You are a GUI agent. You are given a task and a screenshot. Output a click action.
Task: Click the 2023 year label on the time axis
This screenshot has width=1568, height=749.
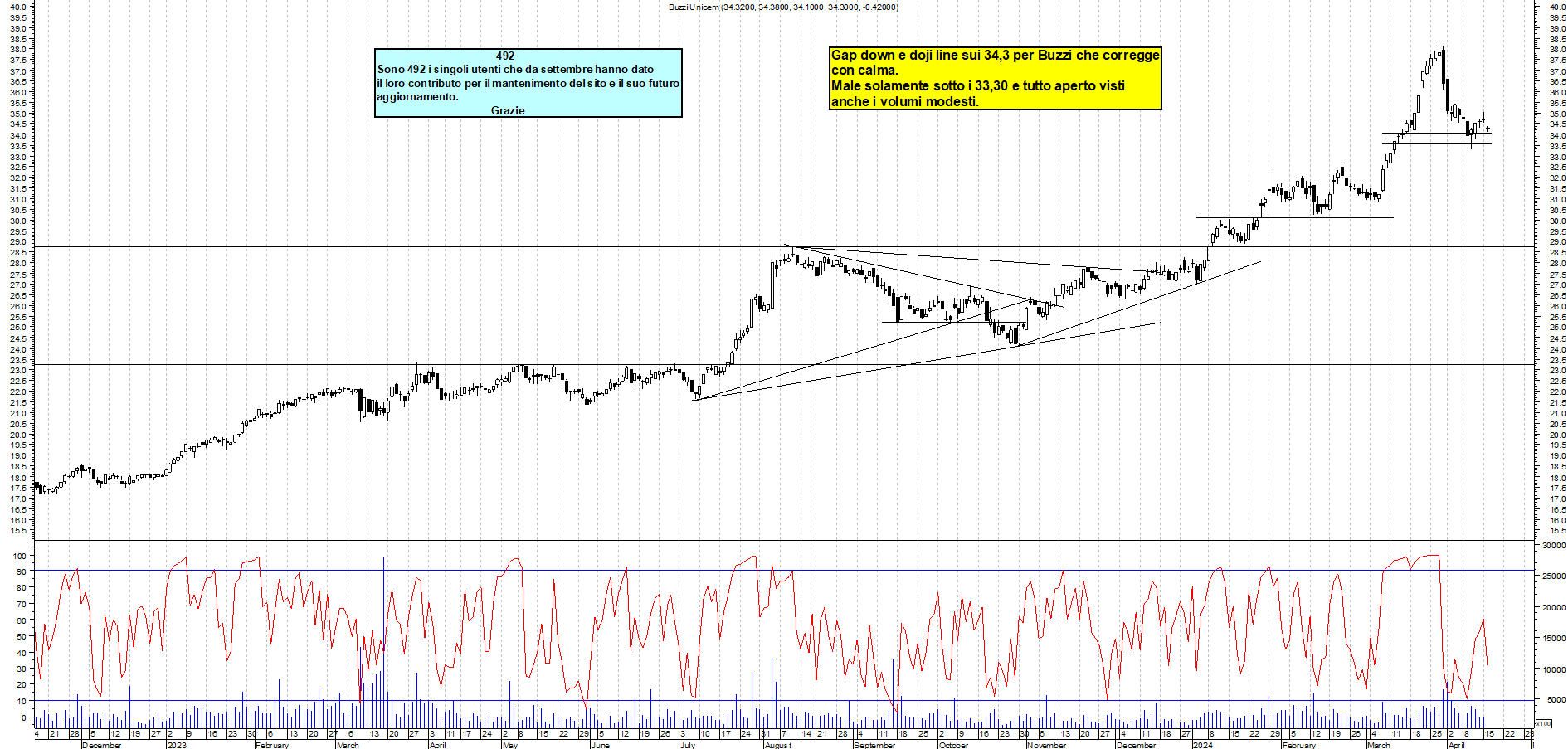pyautogui.click(x=177, y=745)
